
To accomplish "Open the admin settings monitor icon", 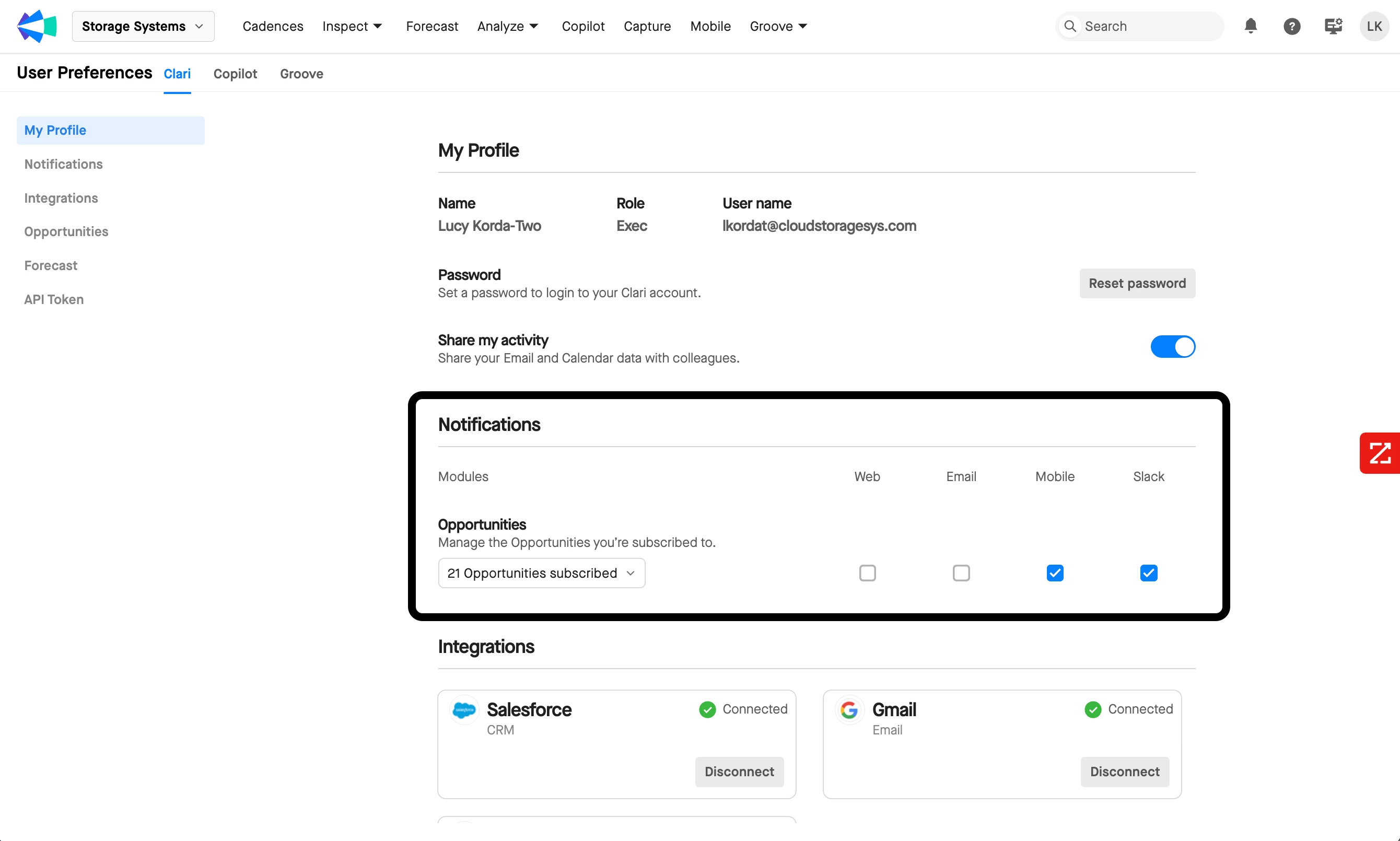I will [x=1333, y=26].
